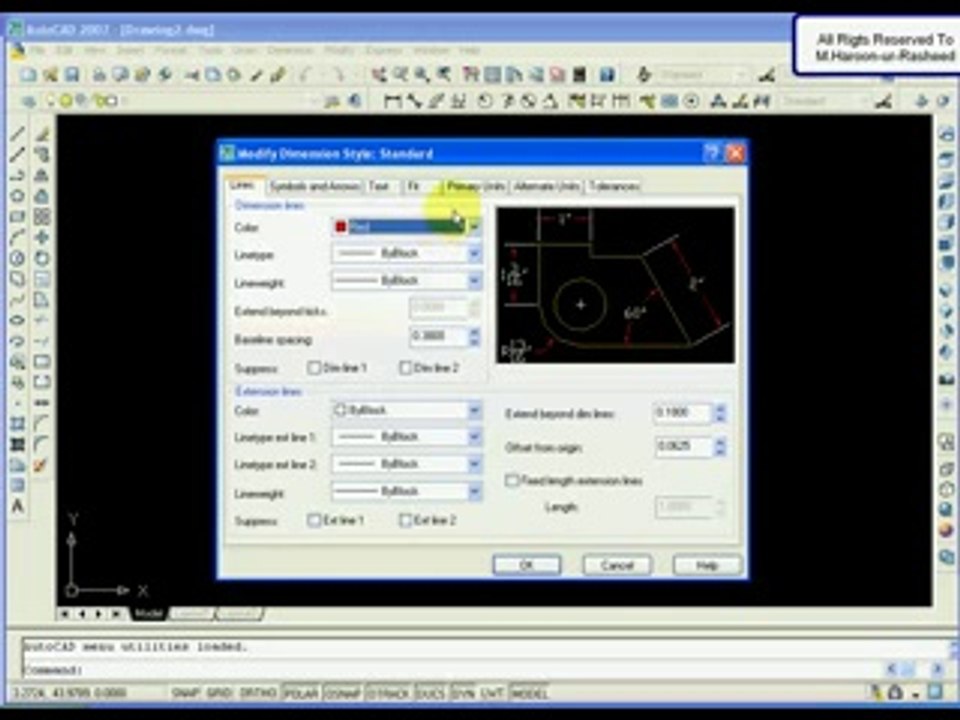Viewport: 960px width, 720px height.
Task: Enable Suppress Dim line 1 checkbox
Action: click(314, 368)
